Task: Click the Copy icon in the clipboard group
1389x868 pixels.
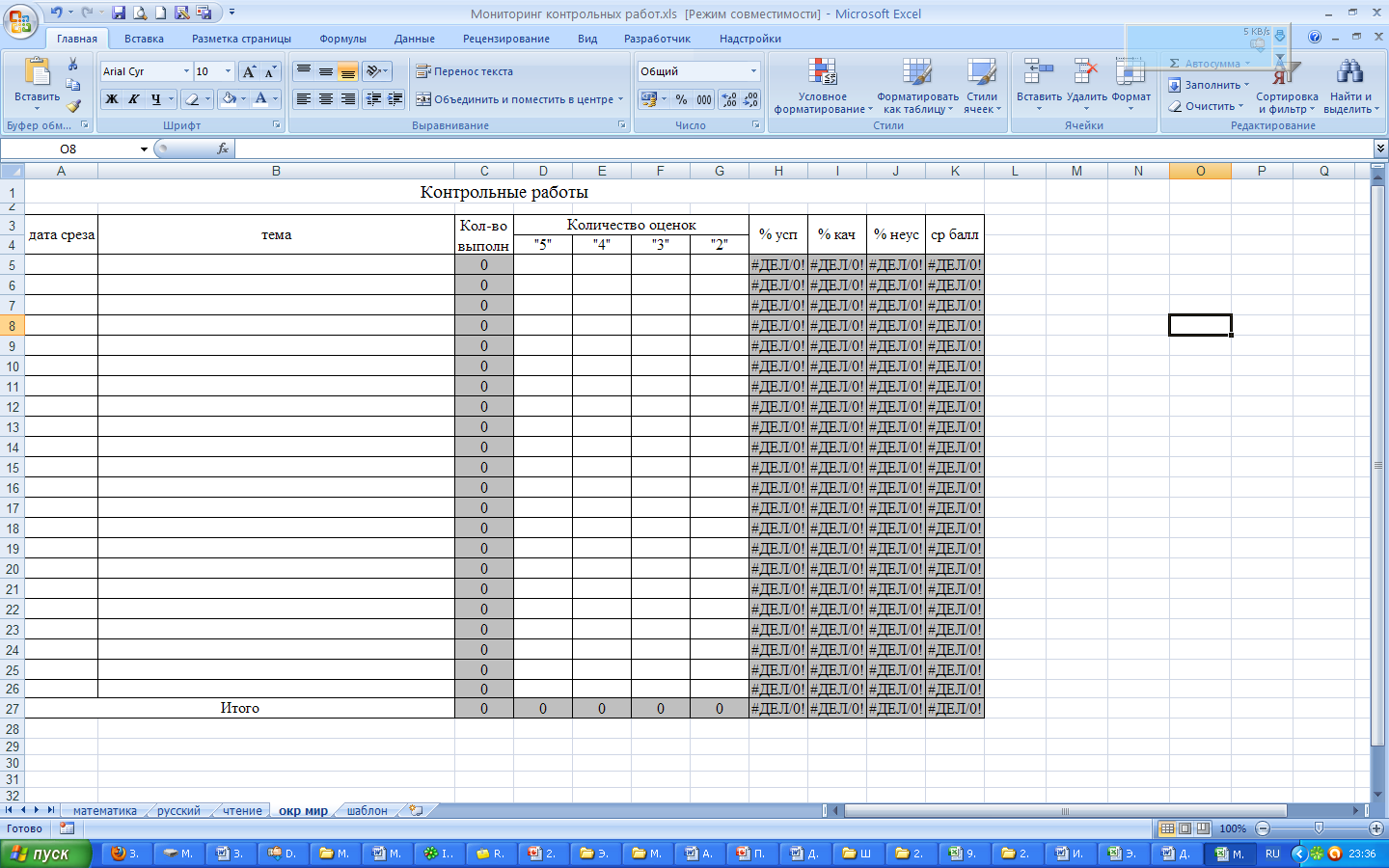Action: click(x=72, y=85)
